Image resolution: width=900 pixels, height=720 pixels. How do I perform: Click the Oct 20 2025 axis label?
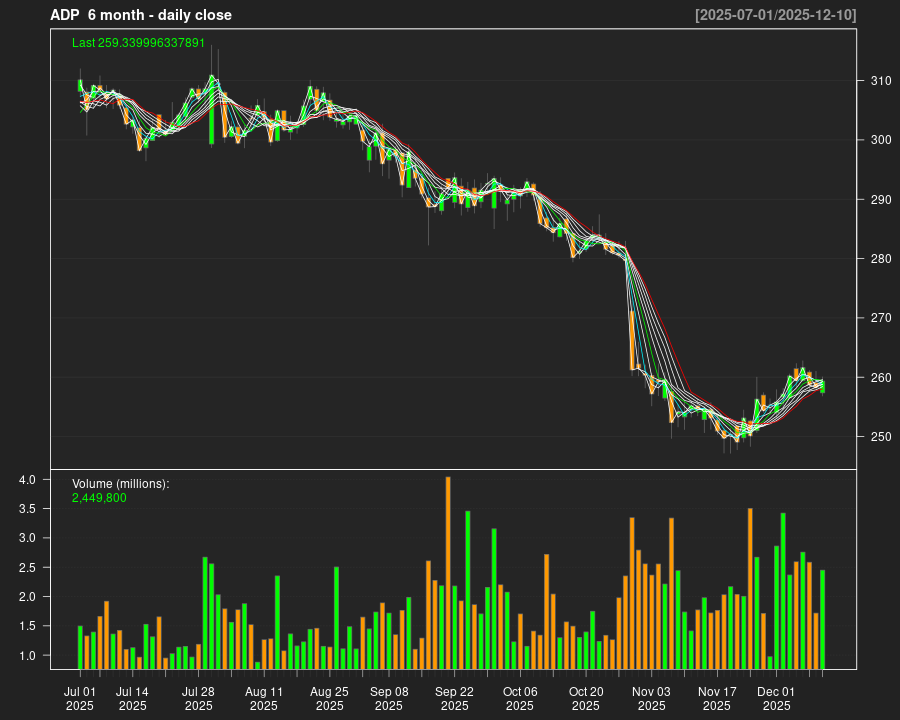(x=588, y=697)
